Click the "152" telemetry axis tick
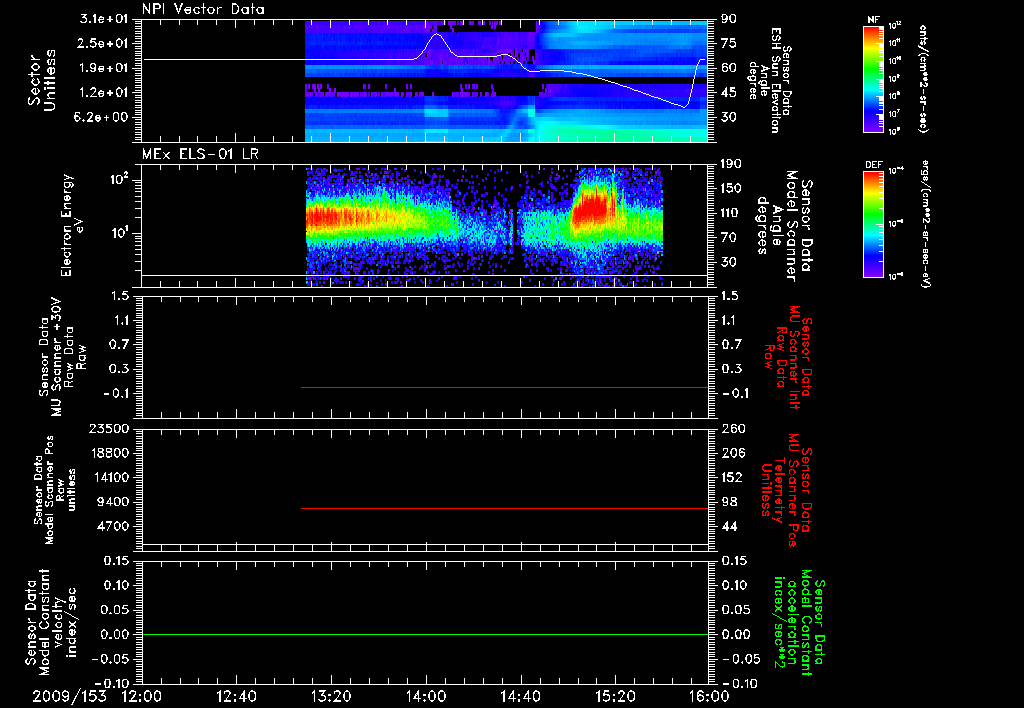Screen dimensions: 1024x708 [x=732, y=477]
